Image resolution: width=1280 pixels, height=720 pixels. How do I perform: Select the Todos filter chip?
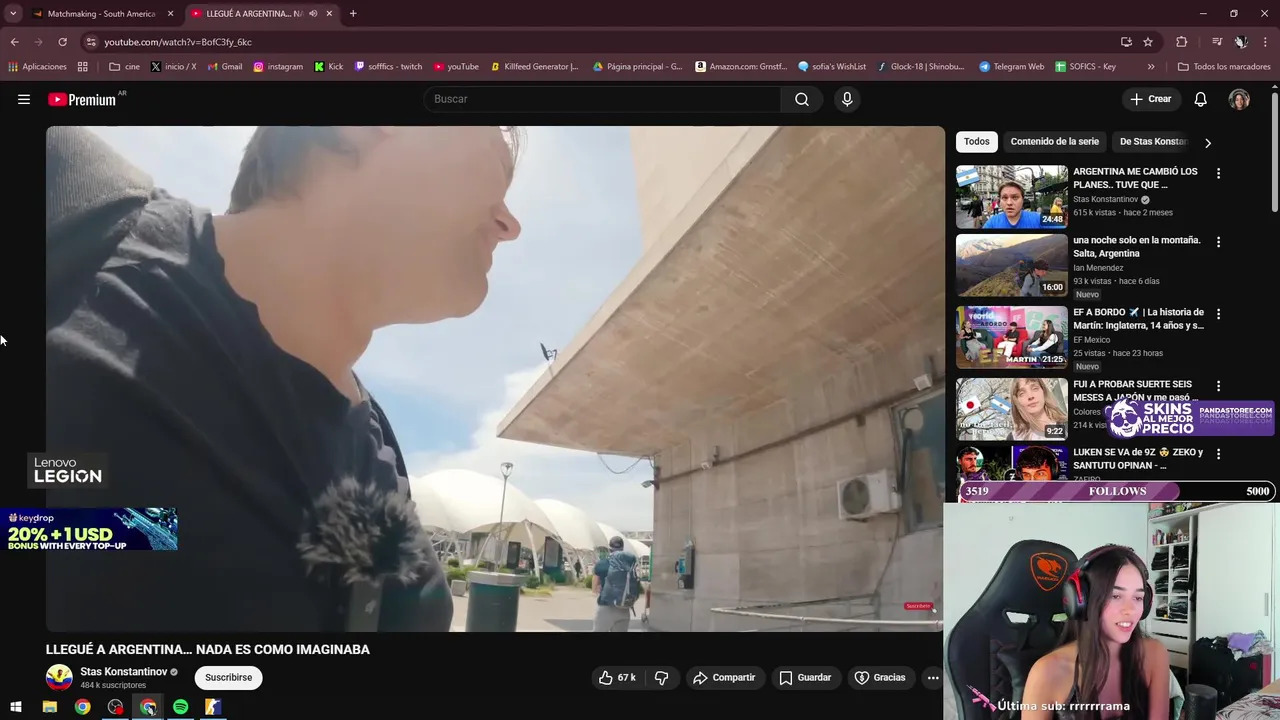pyautogui.click(x=977, y=141)
